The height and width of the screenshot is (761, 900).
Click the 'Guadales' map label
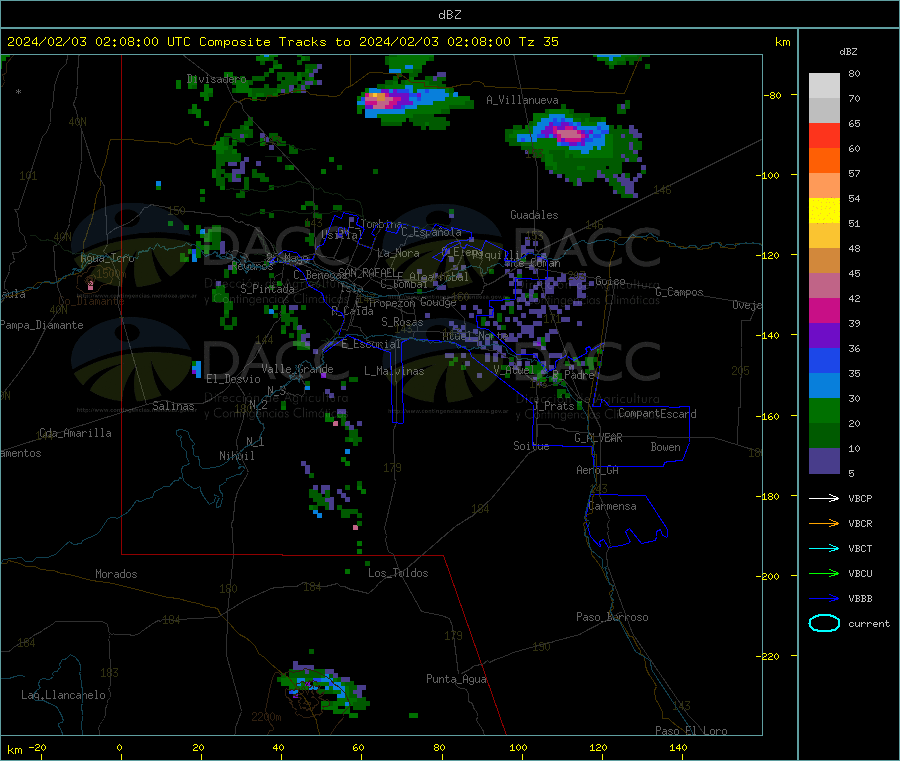[534, 215]
